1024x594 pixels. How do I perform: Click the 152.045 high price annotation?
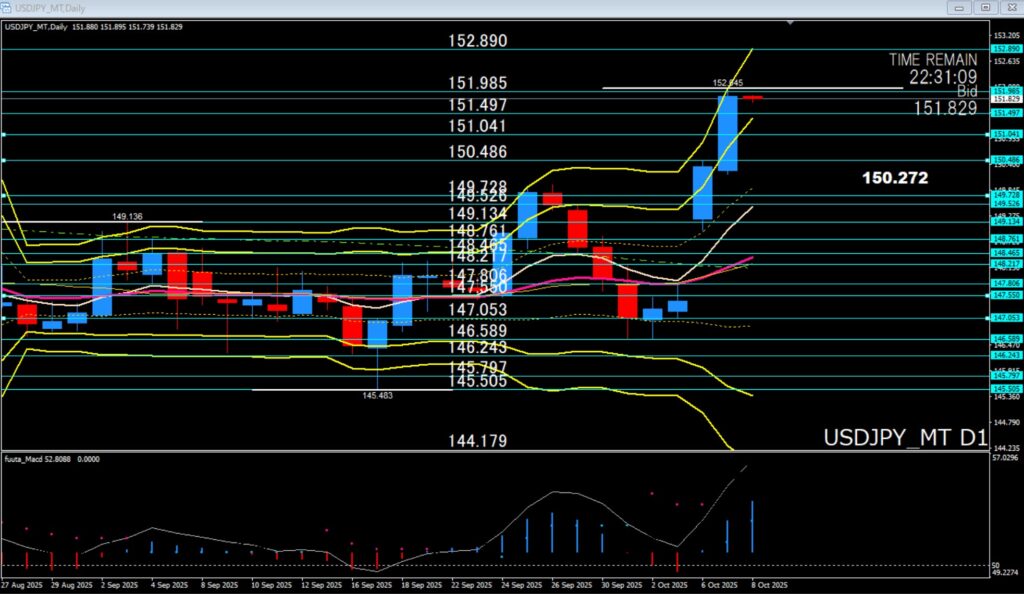[727, 83]
